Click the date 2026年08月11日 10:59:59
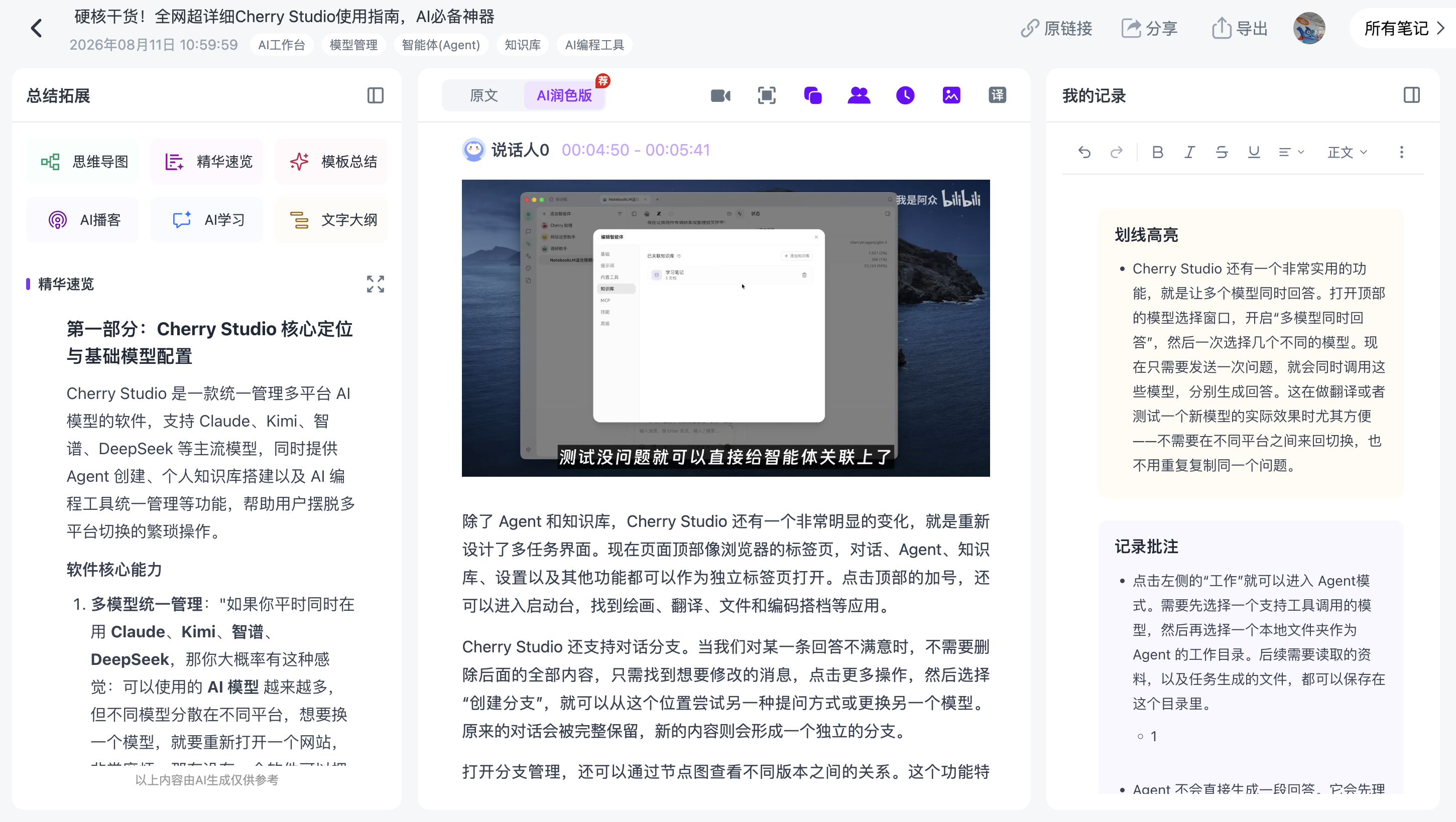The width and height of the screenshot is (1456, 822). 154,45
